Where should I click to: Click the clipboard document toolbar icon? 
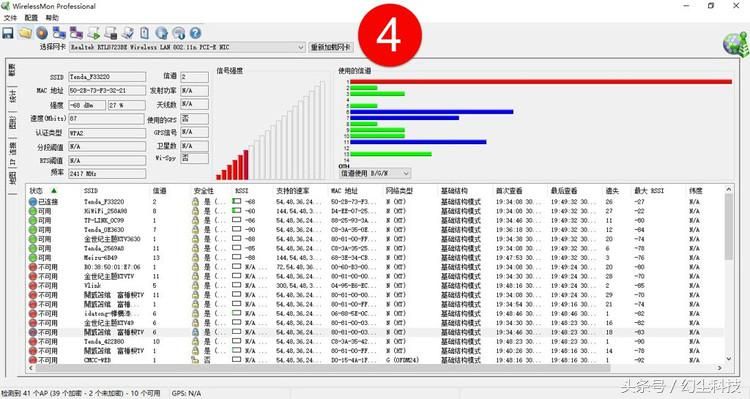coord(144,33)
